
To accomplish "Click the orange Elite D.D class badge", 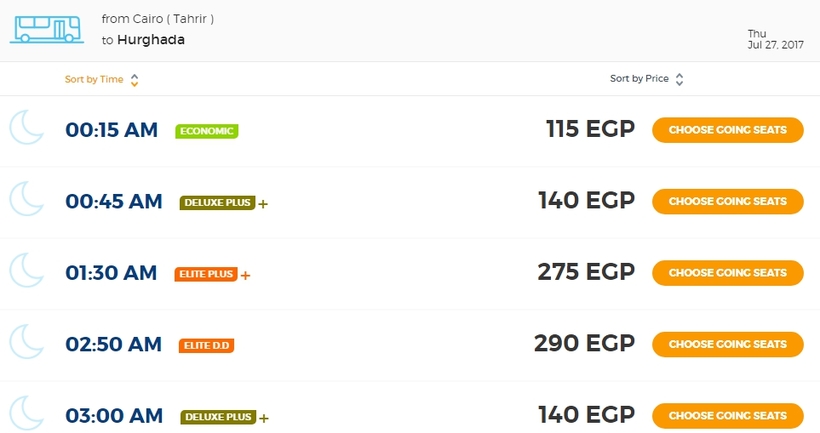I will (207, 346).
